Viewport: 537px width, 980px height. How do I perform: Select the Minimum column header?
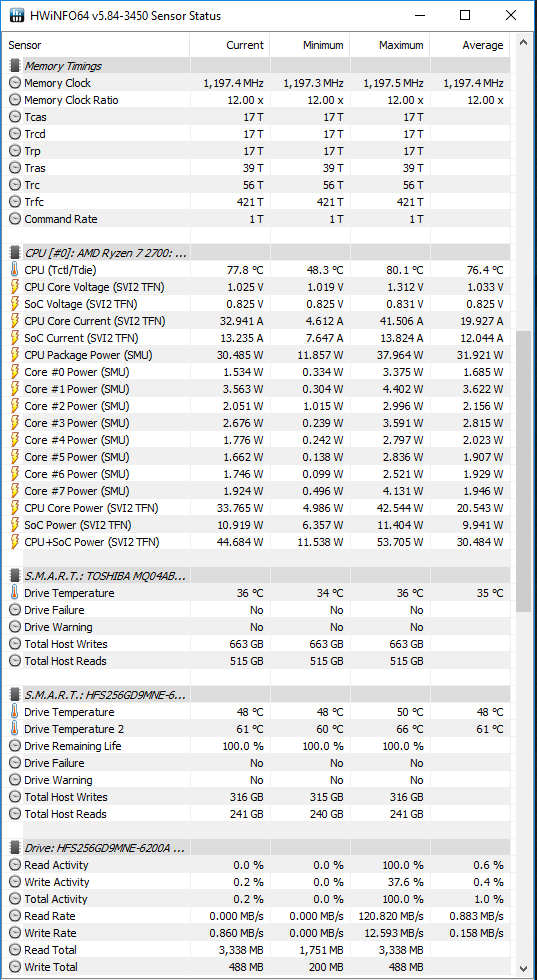[x=310, y=45]
